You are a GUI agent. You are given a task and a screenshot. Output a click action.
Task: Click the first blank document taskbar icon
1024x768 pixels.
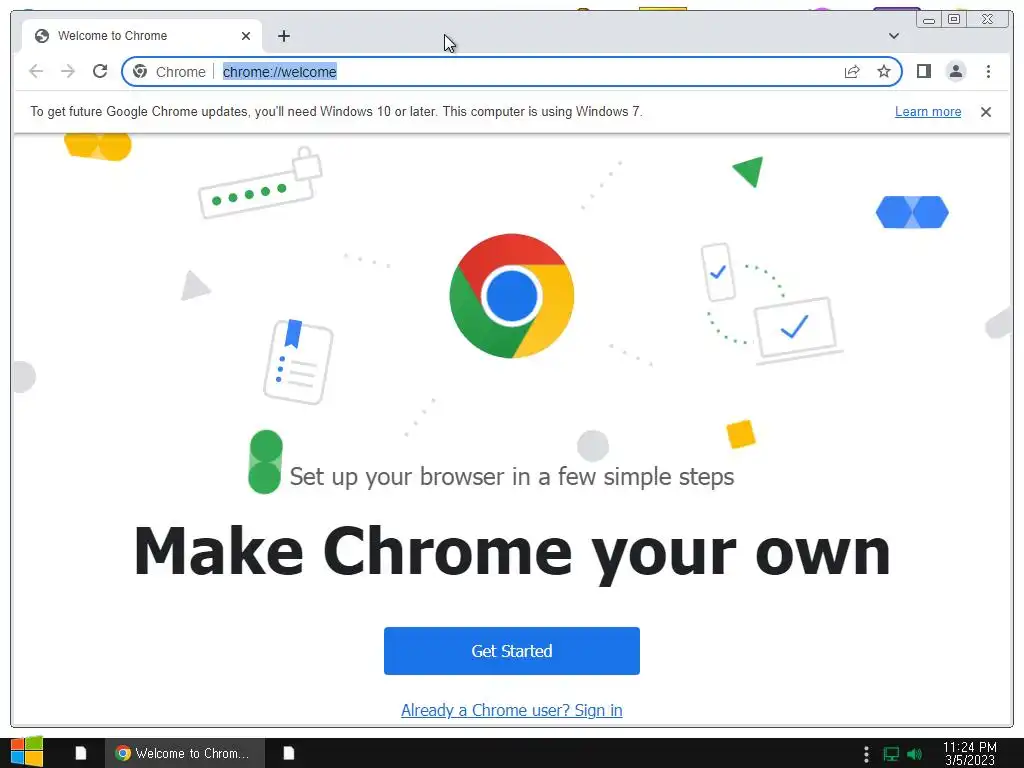[81, 753]
